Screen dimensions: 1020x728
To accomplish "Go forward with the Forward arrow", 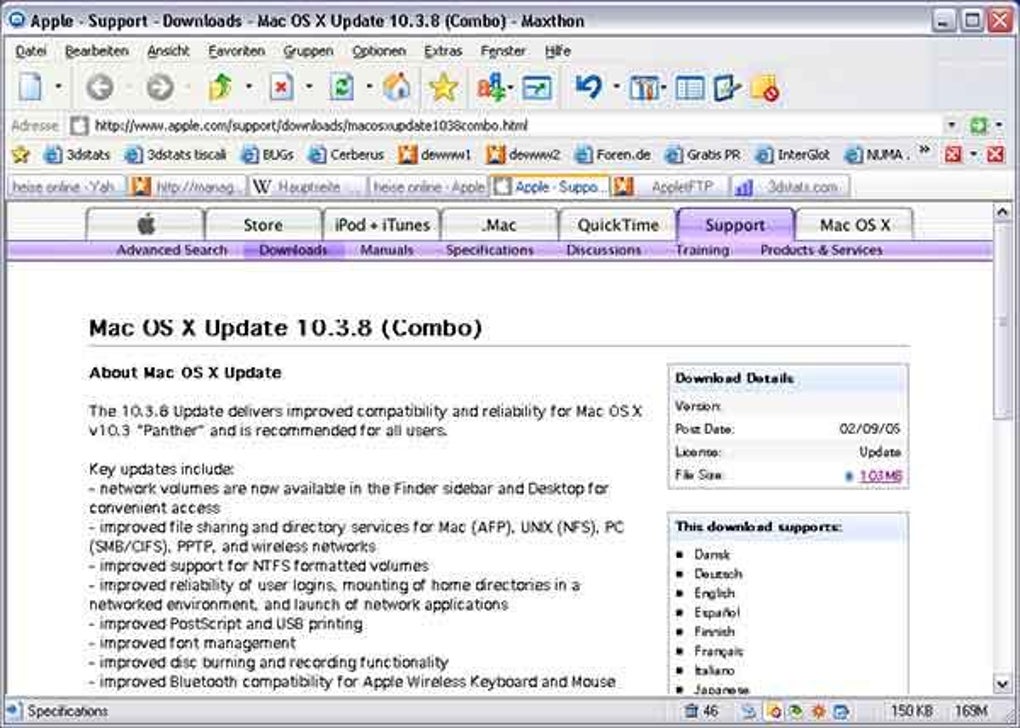I will [159, 87].
